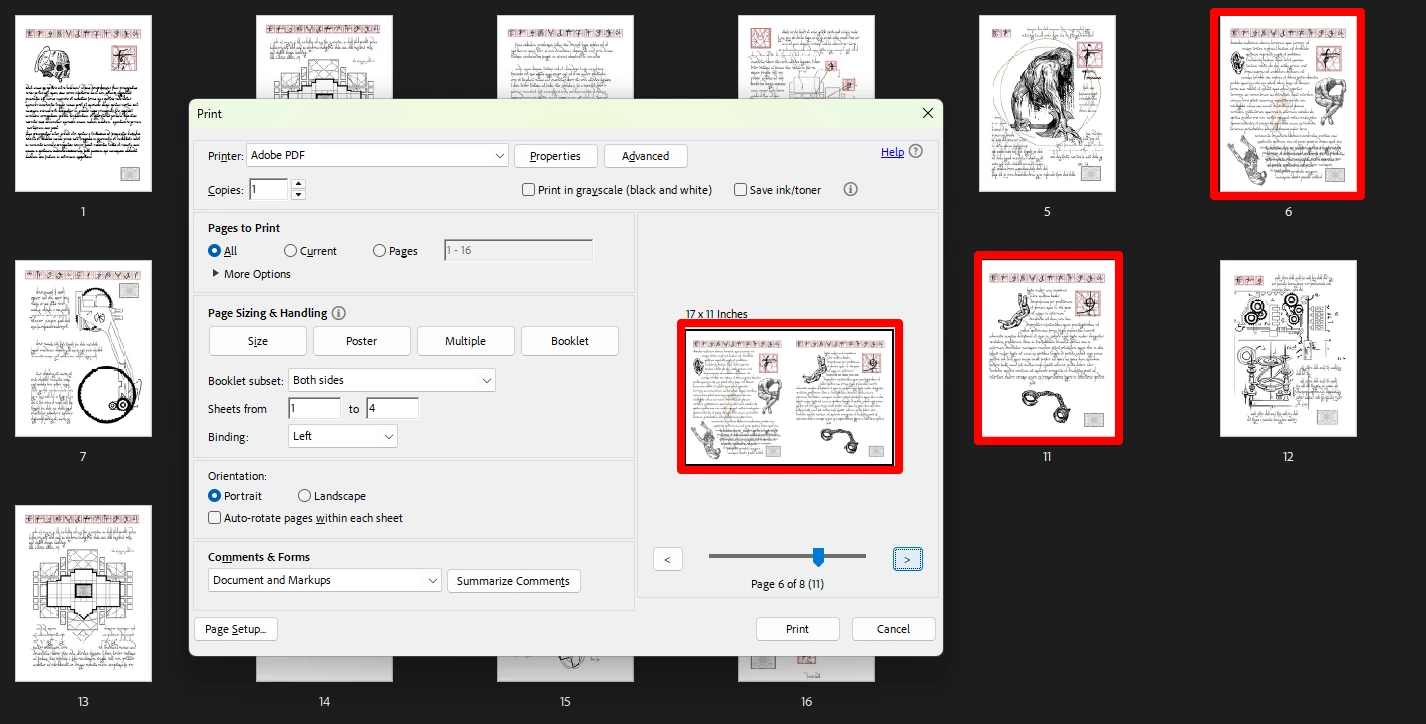The height and width of the screenshot is (724, 1426).
Task: Open printer Properties
Action: point(556,156)
